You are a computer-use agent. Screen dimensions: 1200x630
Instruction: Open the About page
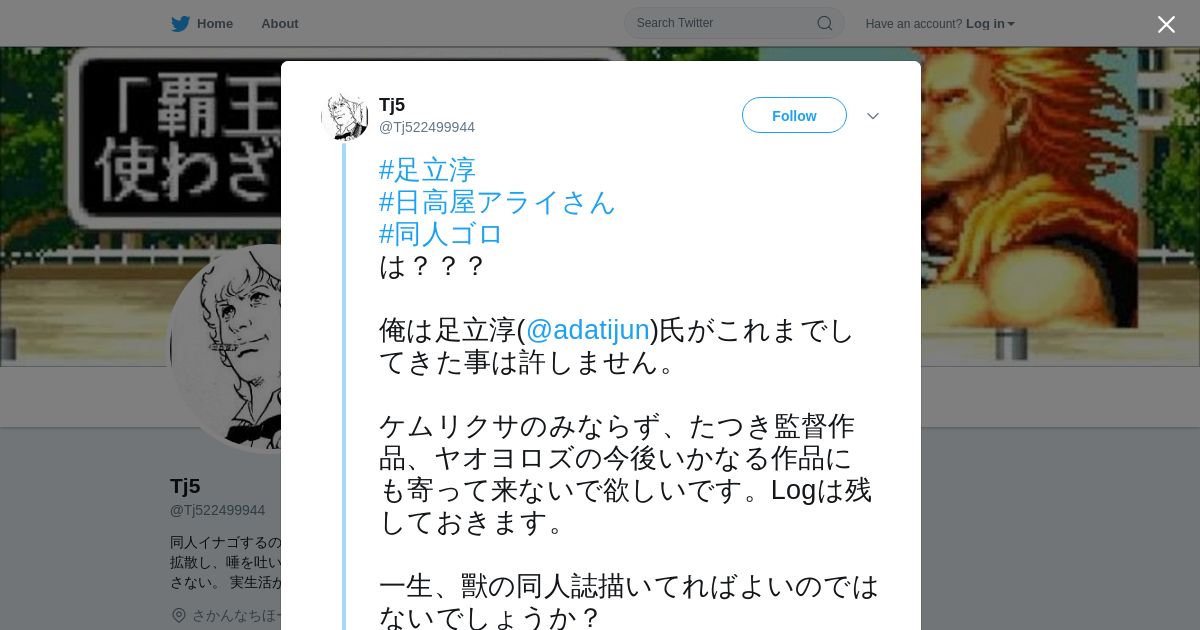[279, 24]
